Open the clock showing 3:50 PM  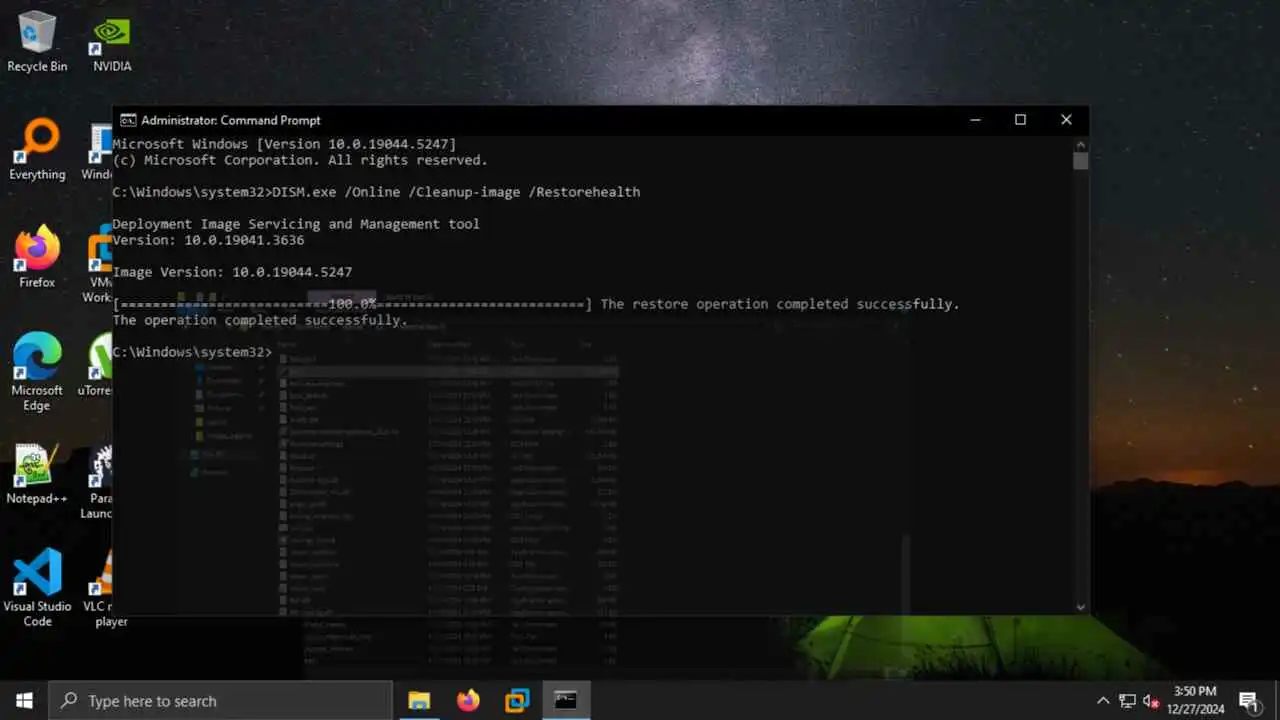tap(1195, 700)
